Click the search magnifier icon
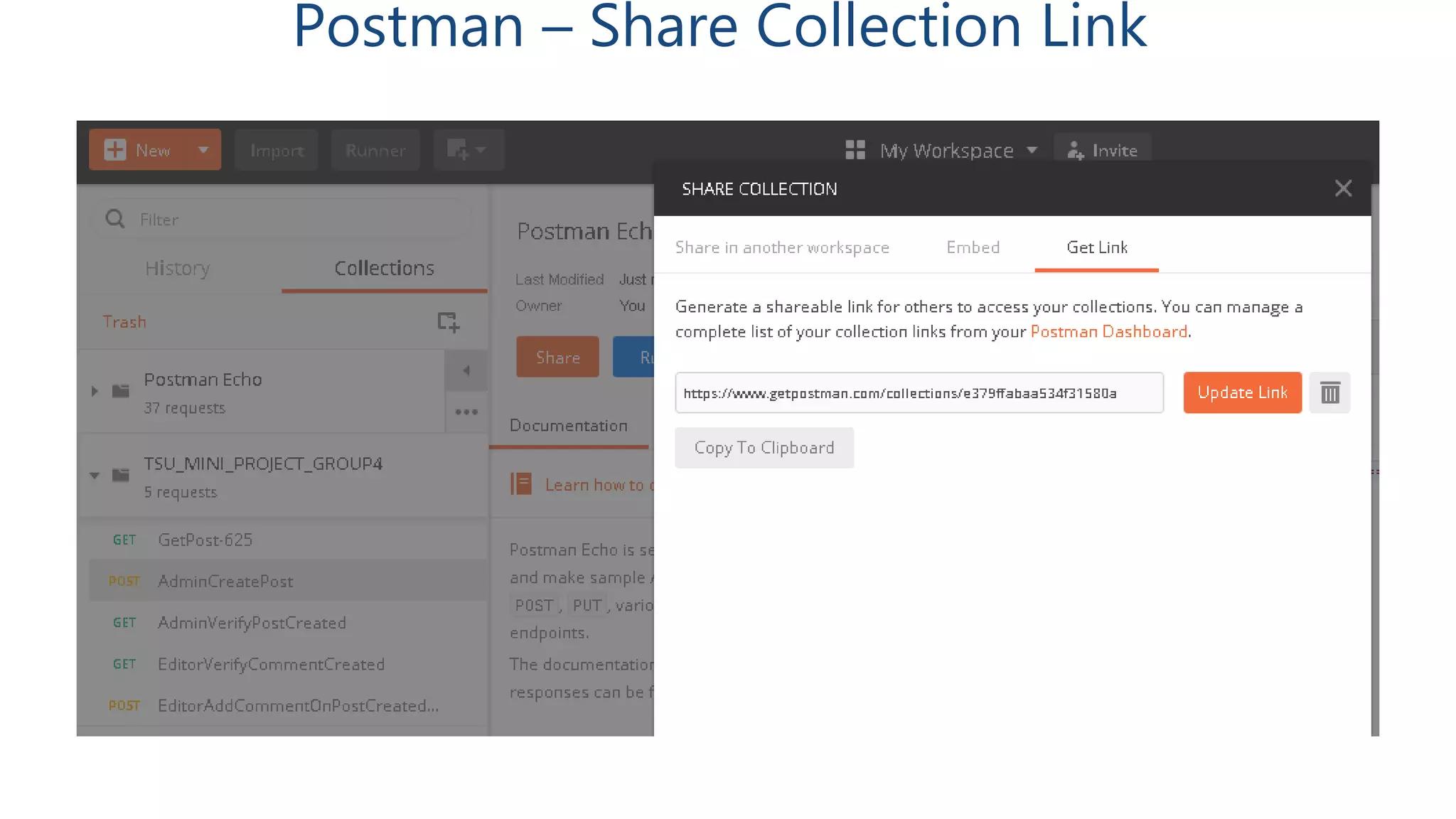This screenshot has width=1456, height=819. pyautogui.click(x=114, y=218)
